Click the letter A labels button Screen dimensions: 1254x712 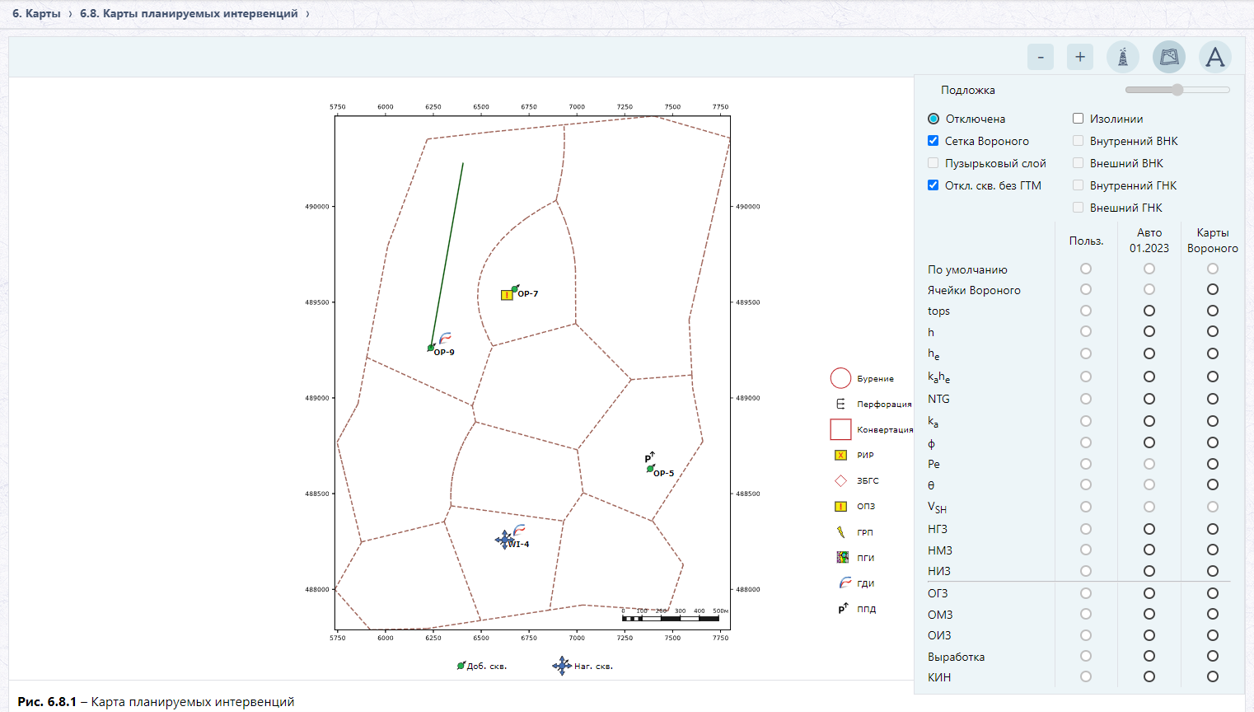(1215, 57)
